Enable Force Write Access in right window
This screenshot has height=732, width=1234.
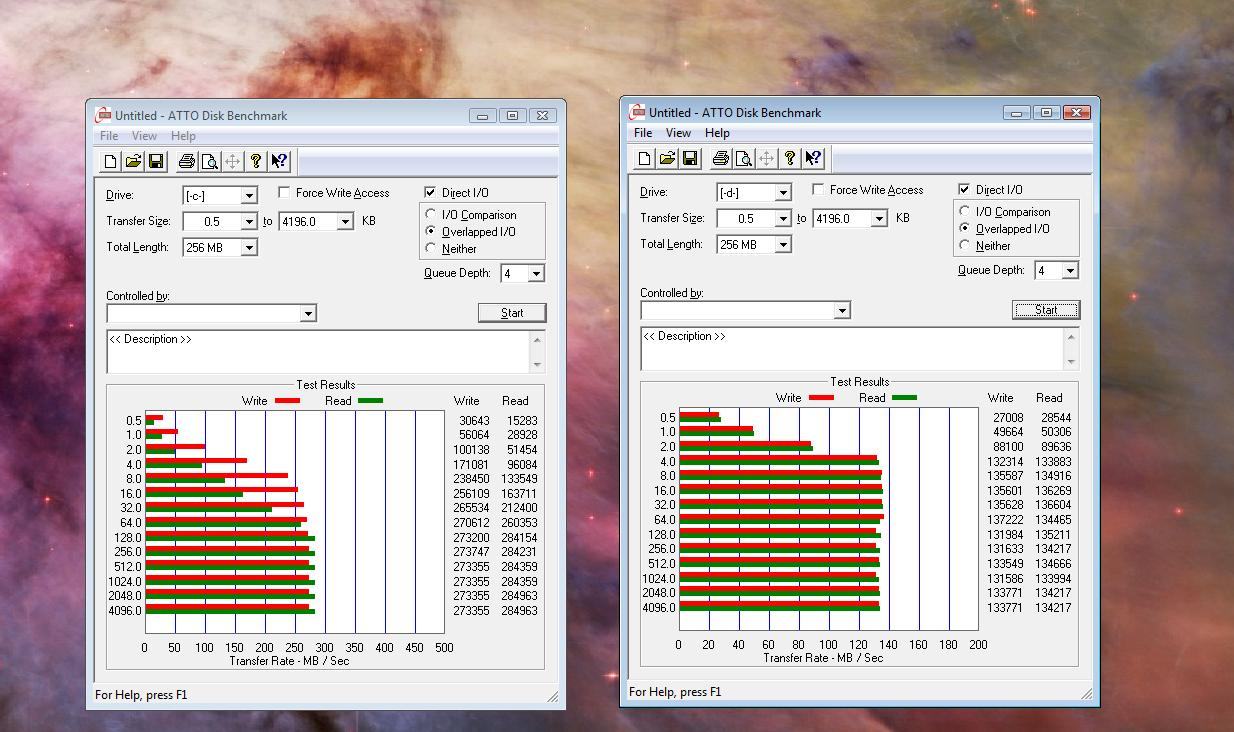pos(818,189)
